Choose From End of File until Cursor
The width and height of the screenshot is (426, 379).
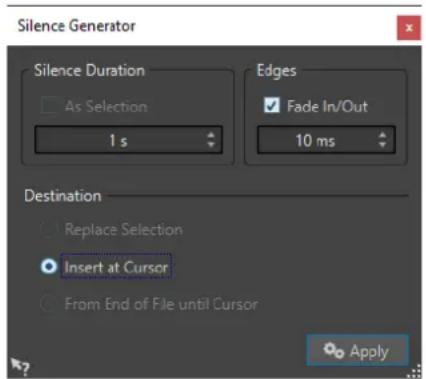coord(49,304)
